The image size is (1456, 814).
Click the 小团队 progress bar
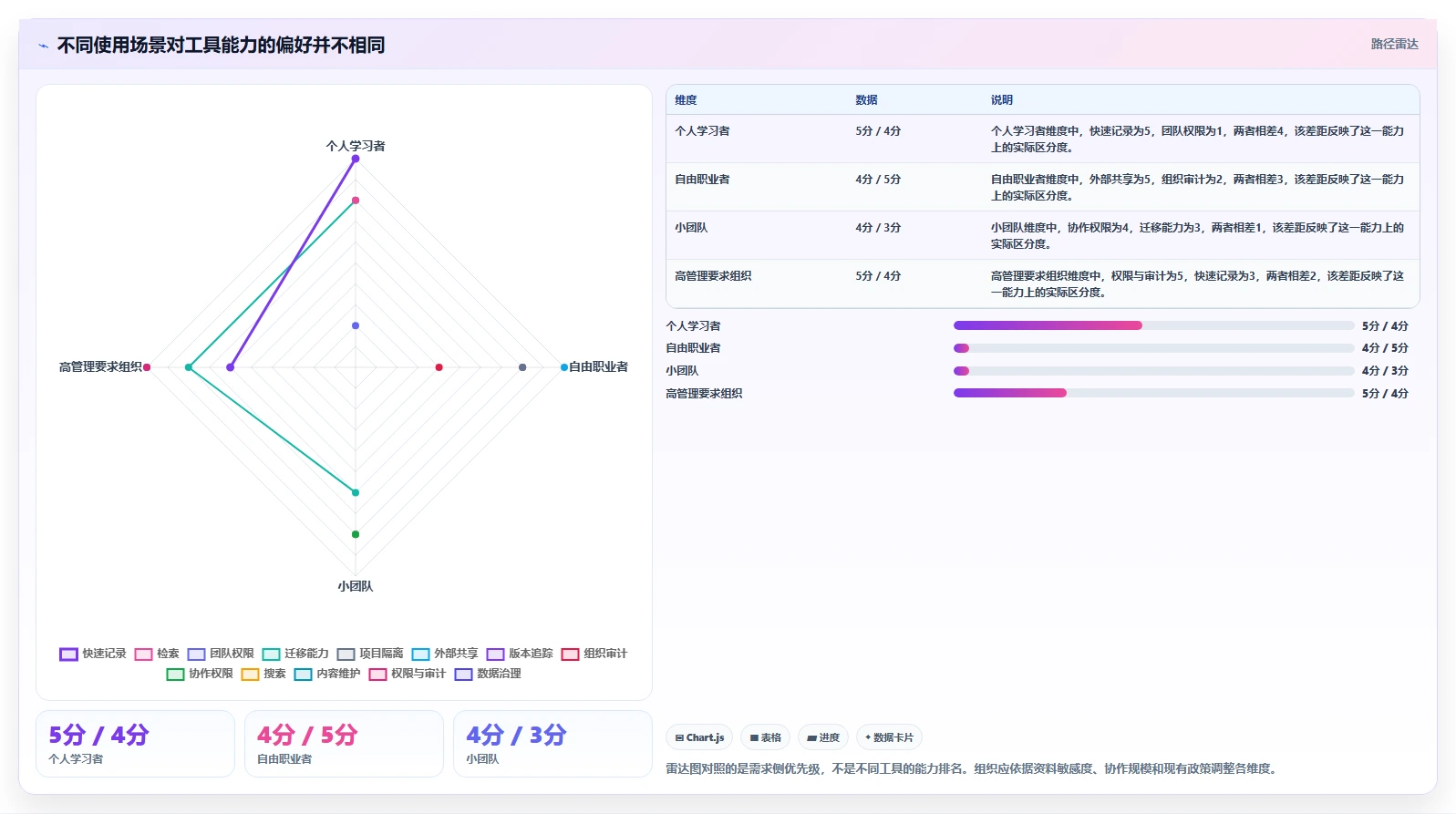coord(1153,371)
